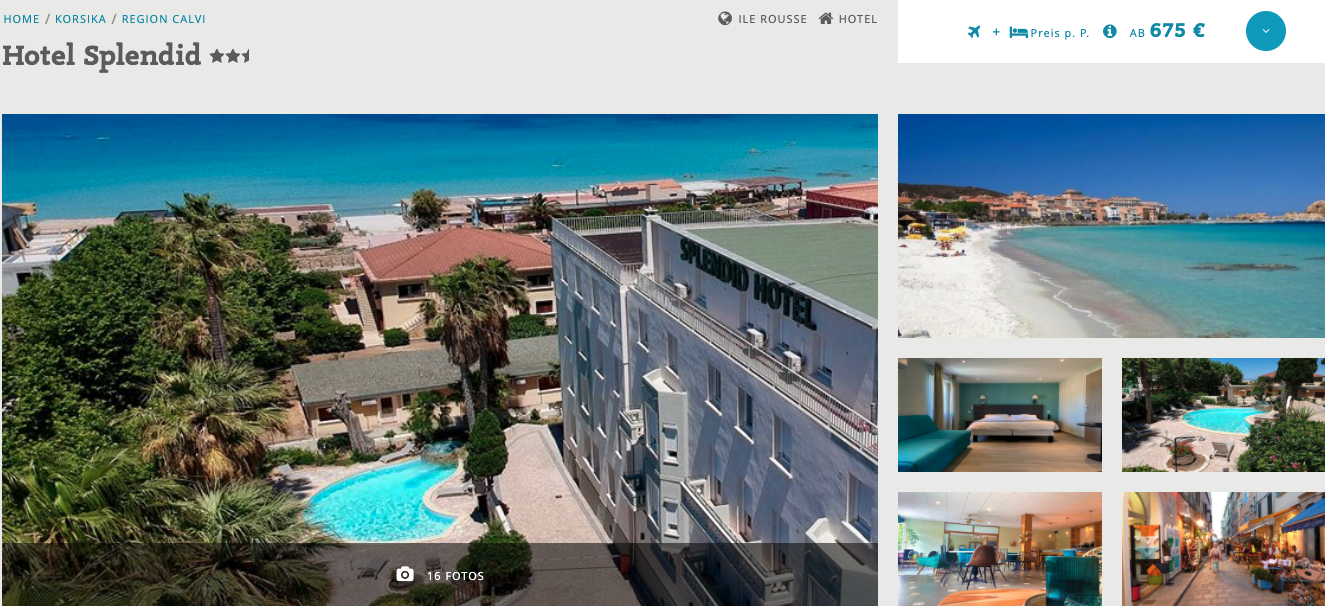This screenshot has height=606, width=1325.
Task: Click the info icon near the price
Action: point(1109,32)
